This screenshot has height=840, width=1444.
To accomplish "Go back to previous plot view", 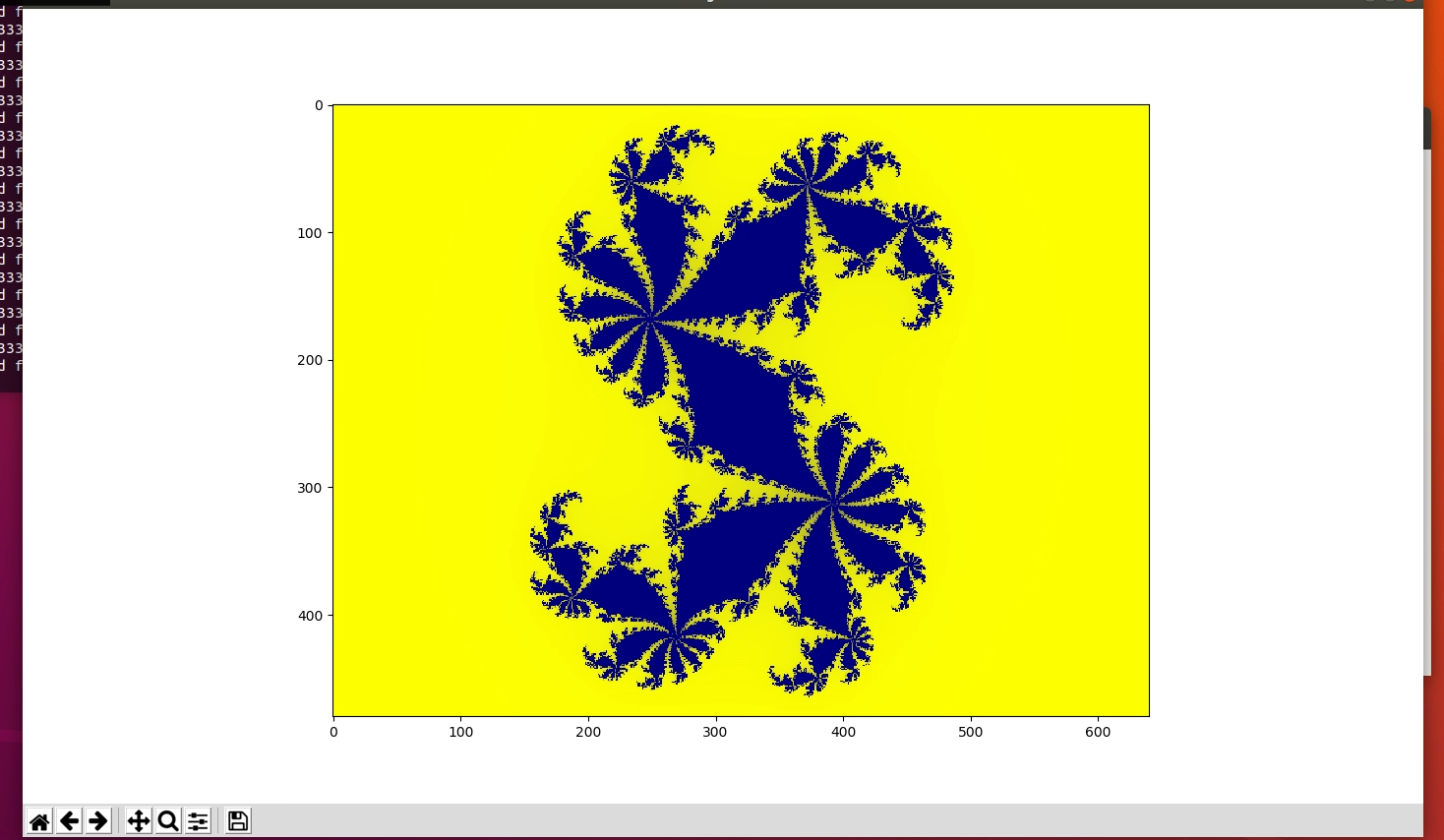I will 69,821.
